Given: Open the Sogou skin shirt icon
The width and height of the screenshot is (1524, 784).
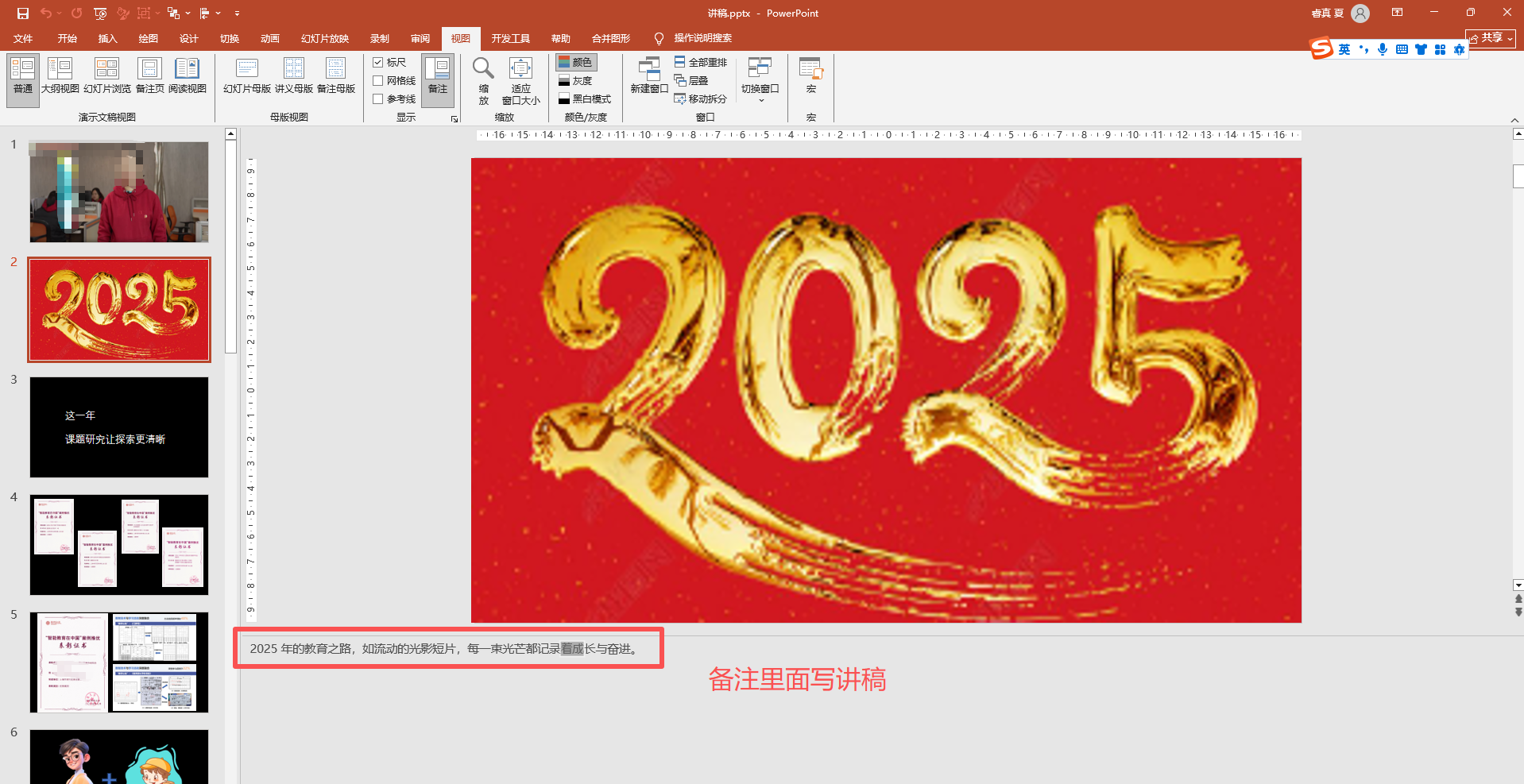Looking at the screenshot, I should coord(1421,49).
